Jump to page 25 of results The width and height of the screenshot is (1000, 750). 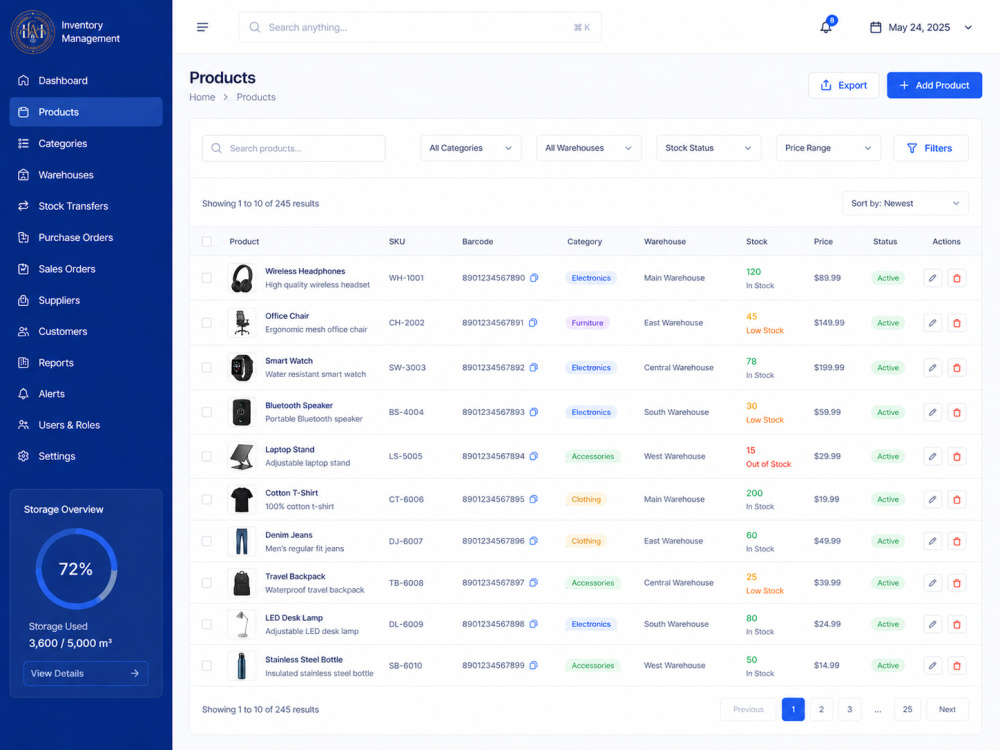[908, 709]
